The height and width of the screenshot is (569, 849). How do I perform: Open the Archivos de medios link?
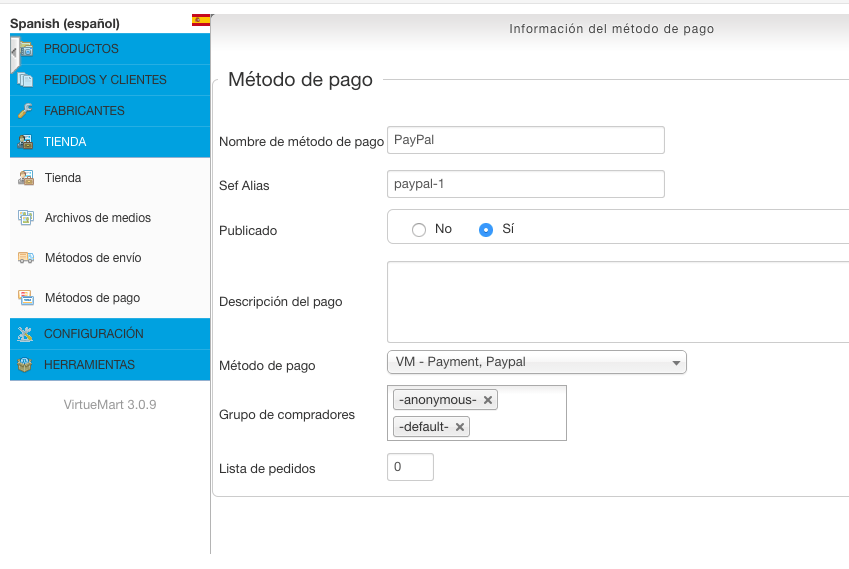pyautogui.click(x=98, y=218)
